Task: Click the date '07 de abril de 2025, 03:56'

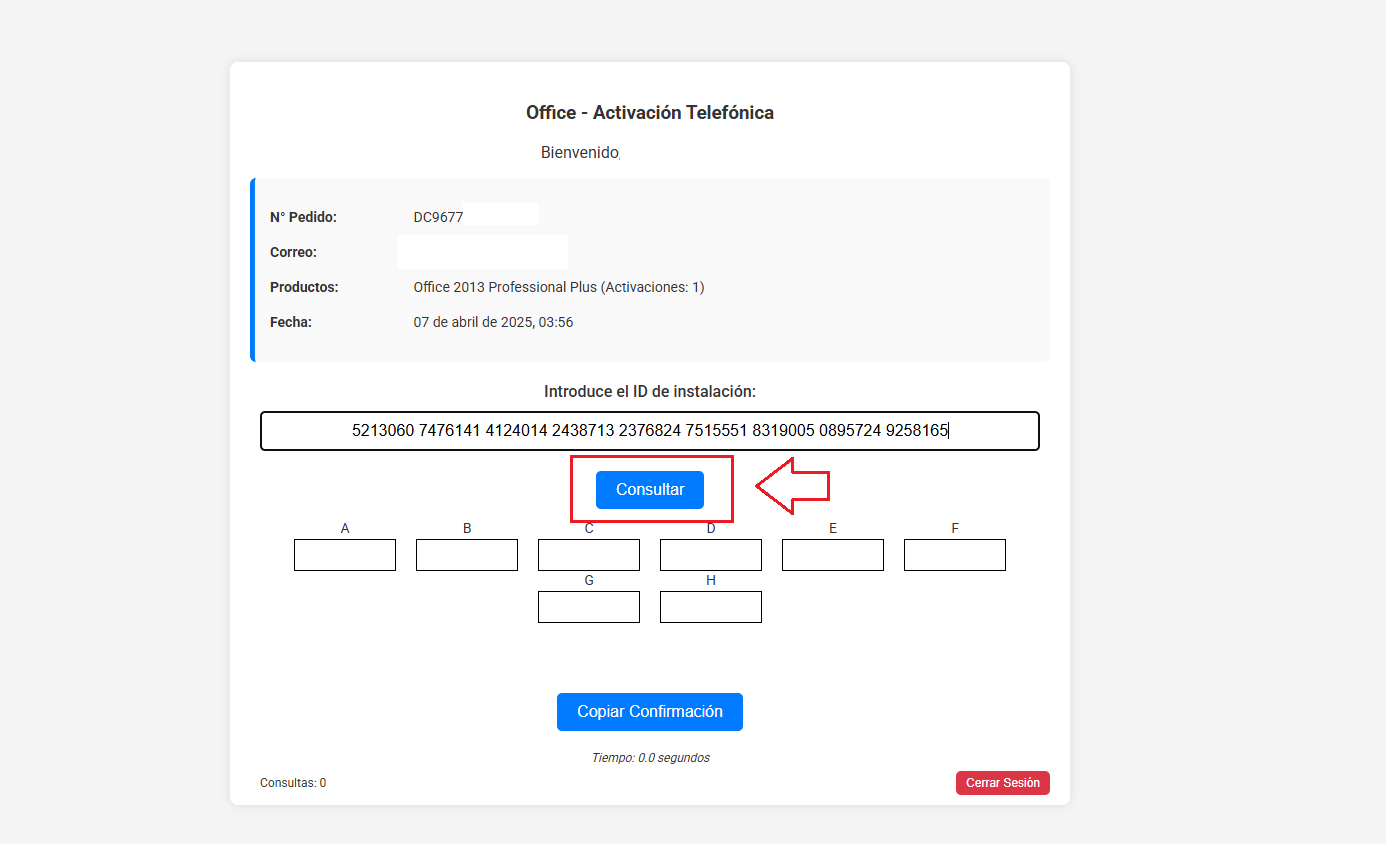Action: pyautogui.click(x=493, y=322)
